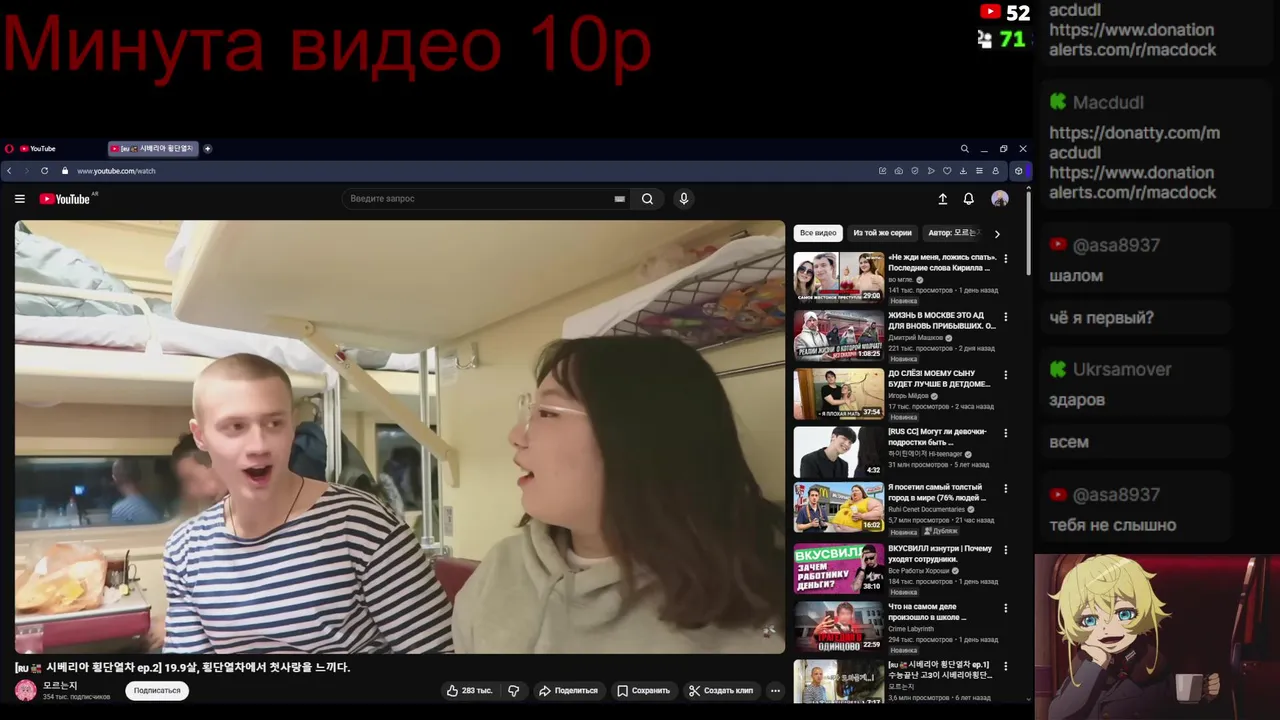Click chat message 'тебя не слышно'
The image size is (1280, 720).
tap(1112, 525)
